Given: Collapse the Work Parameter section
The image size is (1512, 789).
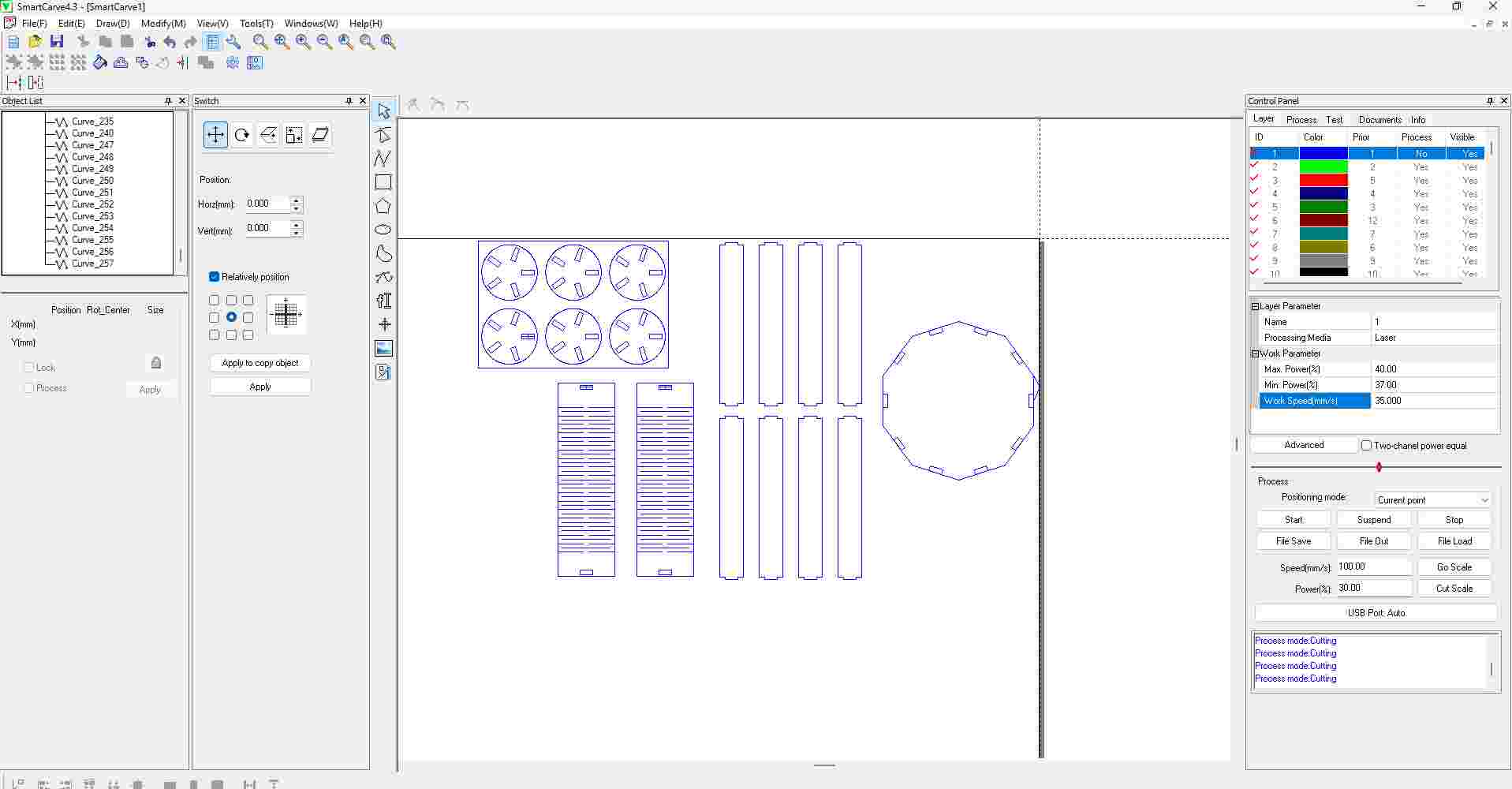Looking at the screenshot, I should point(1255,353).
